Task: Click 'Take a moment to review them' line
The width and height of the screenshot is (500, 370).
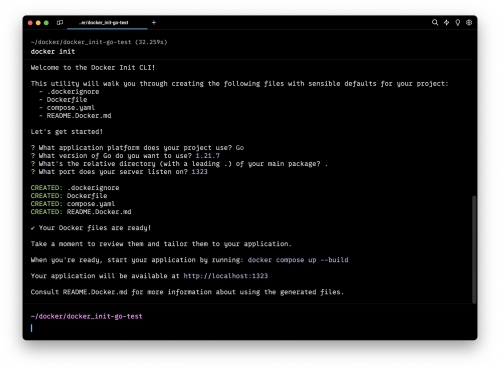Action: point(161,244)
